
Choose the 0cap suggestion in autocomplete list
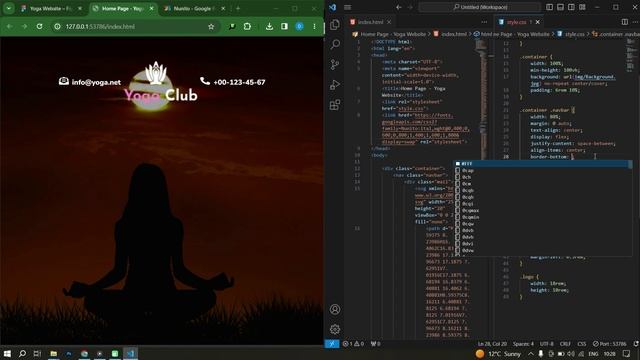[x=543, y=171]
